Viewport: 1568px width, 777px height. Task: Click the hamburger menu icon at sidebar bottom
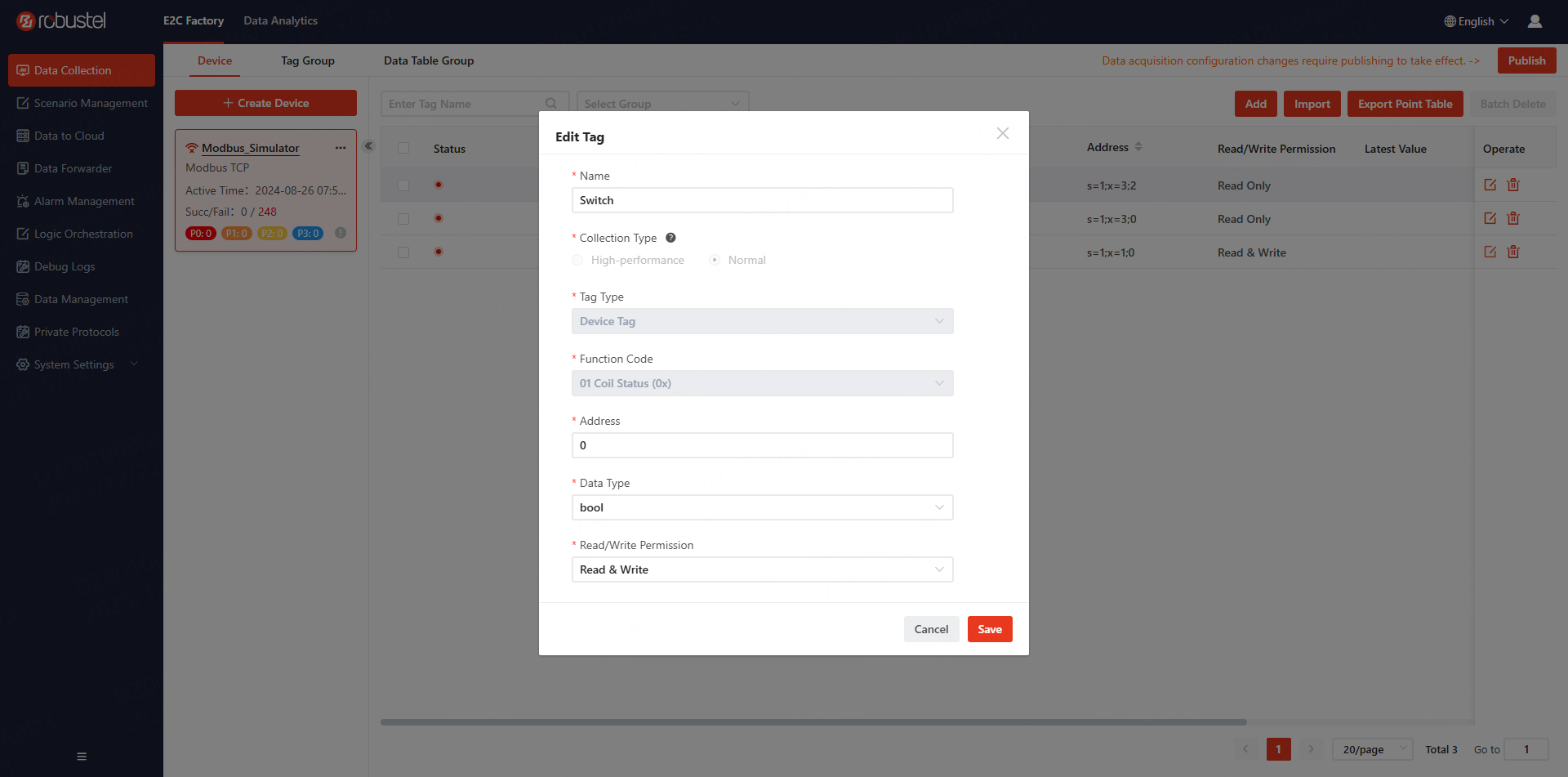coord(82,757)
